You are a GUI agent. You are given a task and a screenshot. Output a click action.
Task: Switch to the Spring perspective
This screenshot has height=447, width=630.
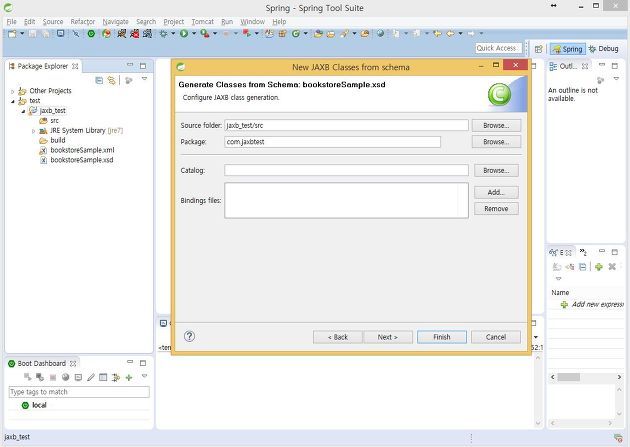pyautogui.click(x=568, y=49)
